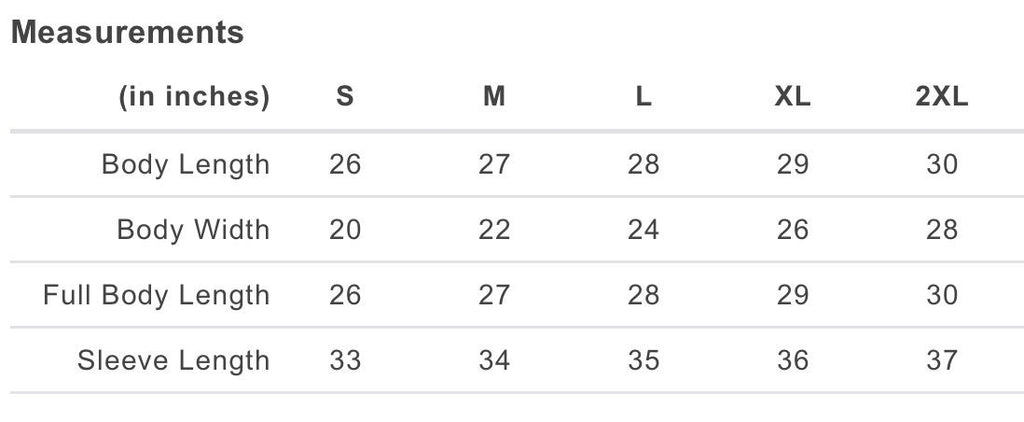Click Sleeve Length value 37 for size 2XL
The width and height of the screenshot is (1024, 422).
942,360
